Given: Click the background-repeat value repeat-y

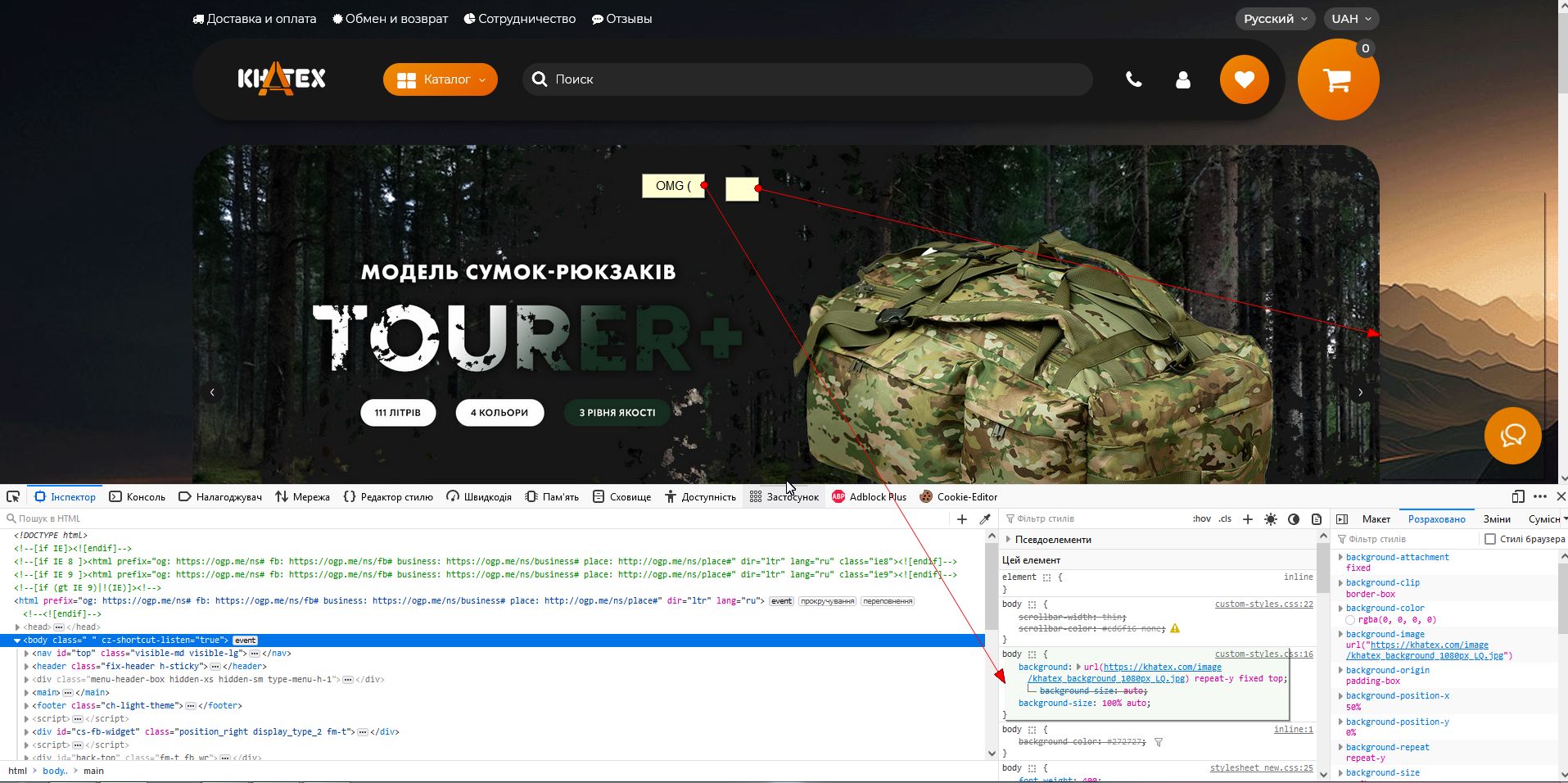Looking at the screenshot, I should [1366, 758].
